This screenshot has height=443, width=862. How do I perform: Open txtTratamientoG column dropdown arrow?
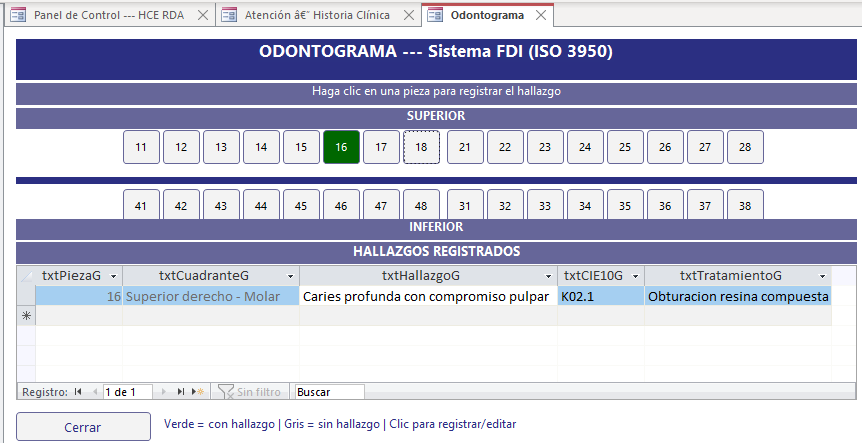click(822, 276)
